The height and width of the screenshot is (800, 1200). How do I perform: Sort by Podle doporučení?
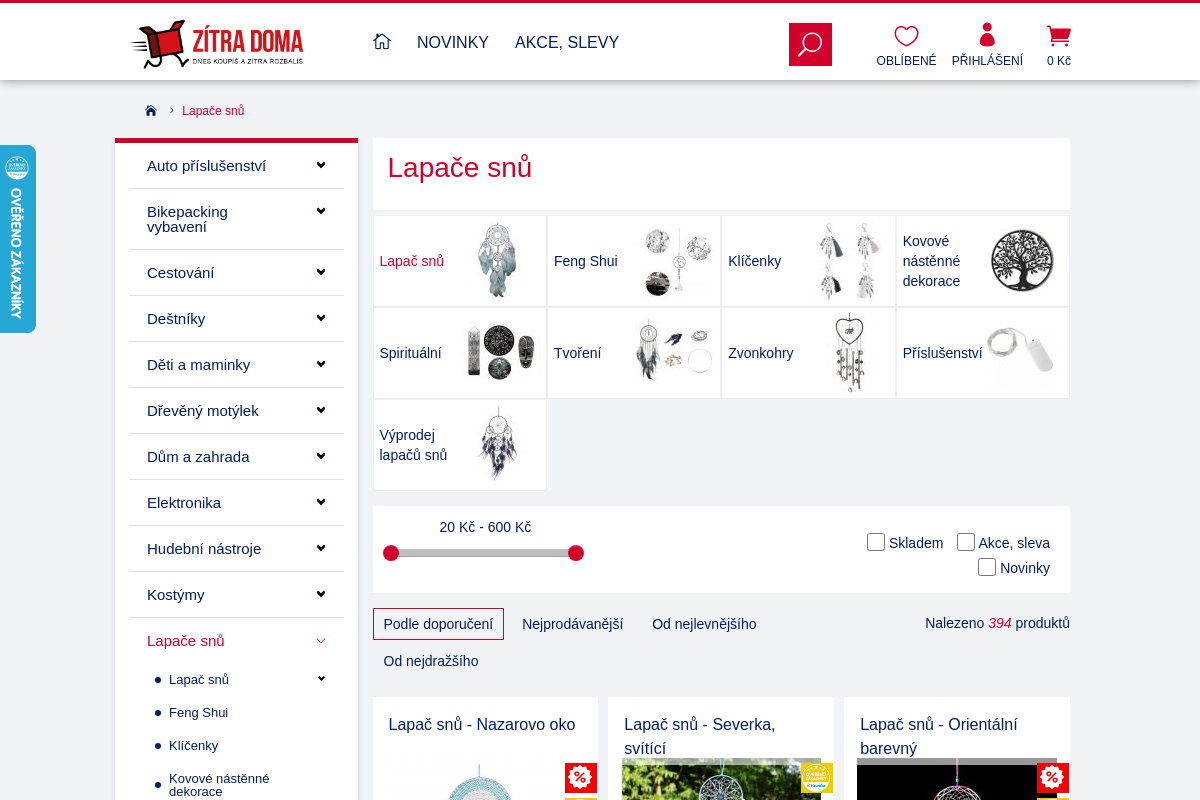[x=438, y=624]
